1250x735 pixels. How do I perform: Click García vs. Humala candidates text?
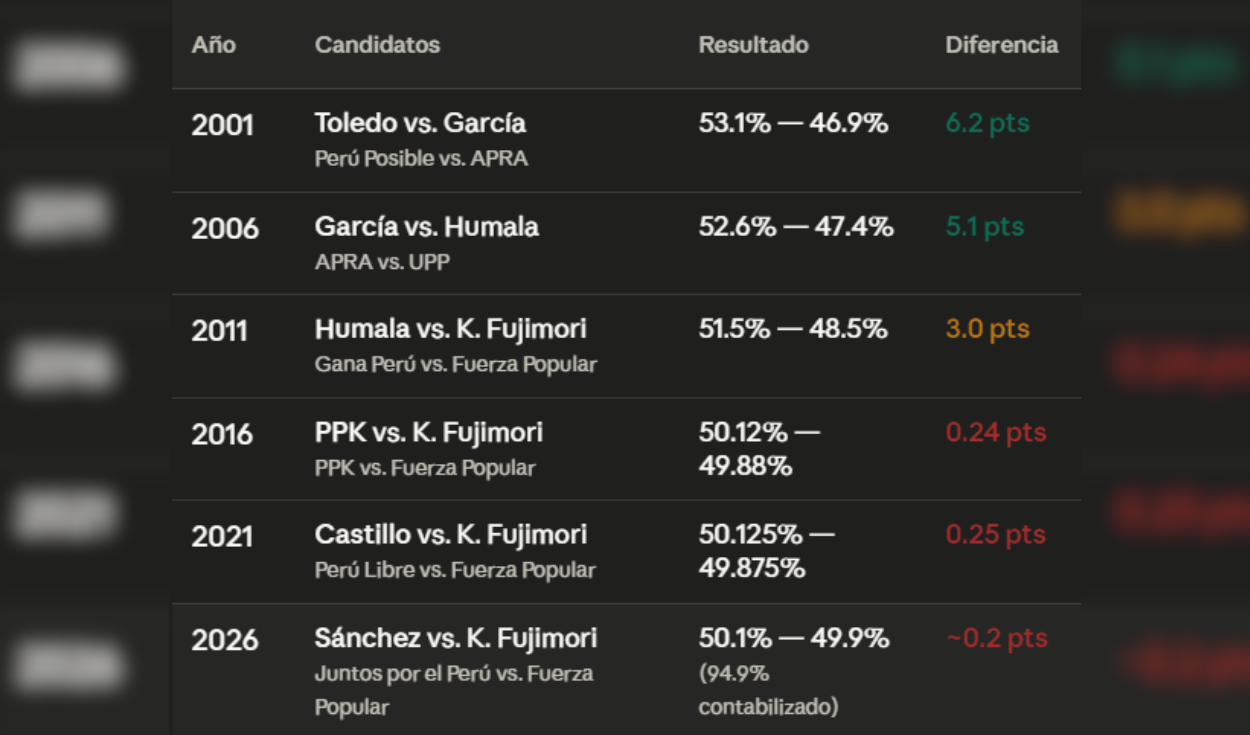[427, 227]
